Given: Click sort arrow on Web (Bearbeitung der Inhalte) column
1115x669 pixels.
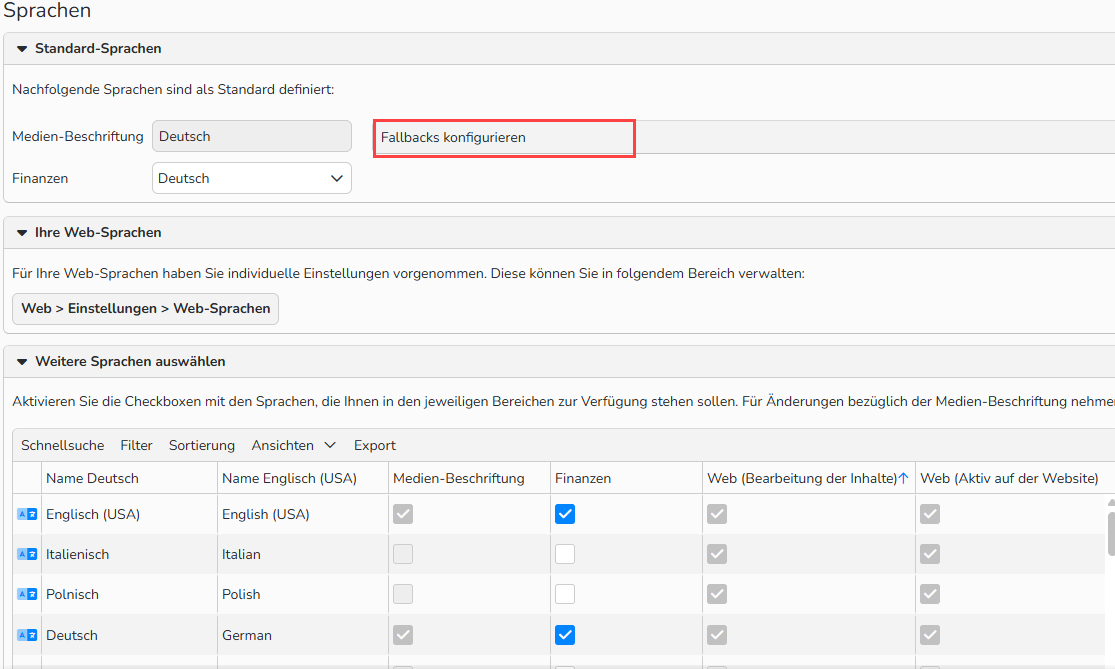Looking at the screenshot, I should click(x=904, y=478).
